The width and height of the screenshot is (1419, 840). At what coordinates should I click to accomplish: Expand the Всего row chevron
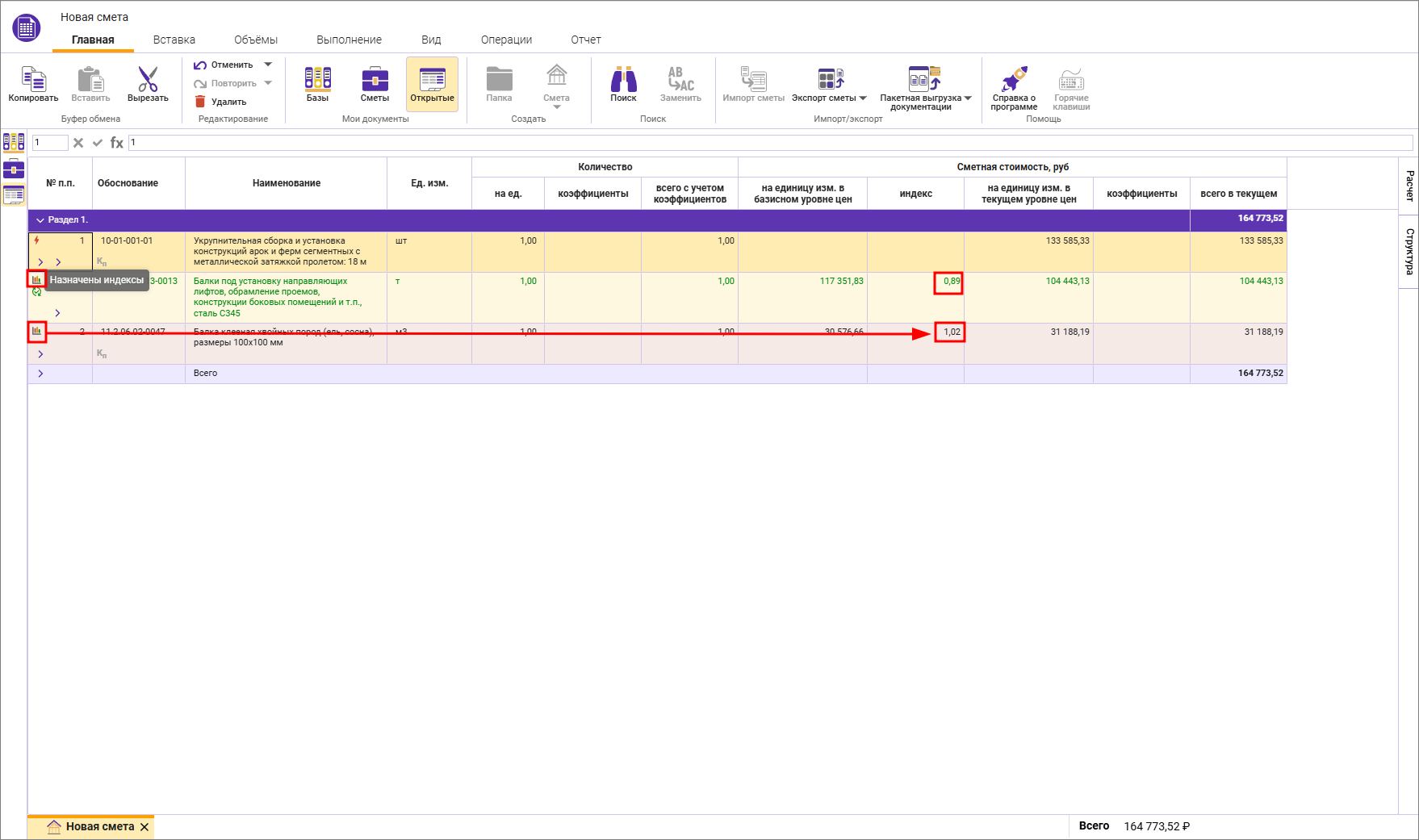[40, 374]
